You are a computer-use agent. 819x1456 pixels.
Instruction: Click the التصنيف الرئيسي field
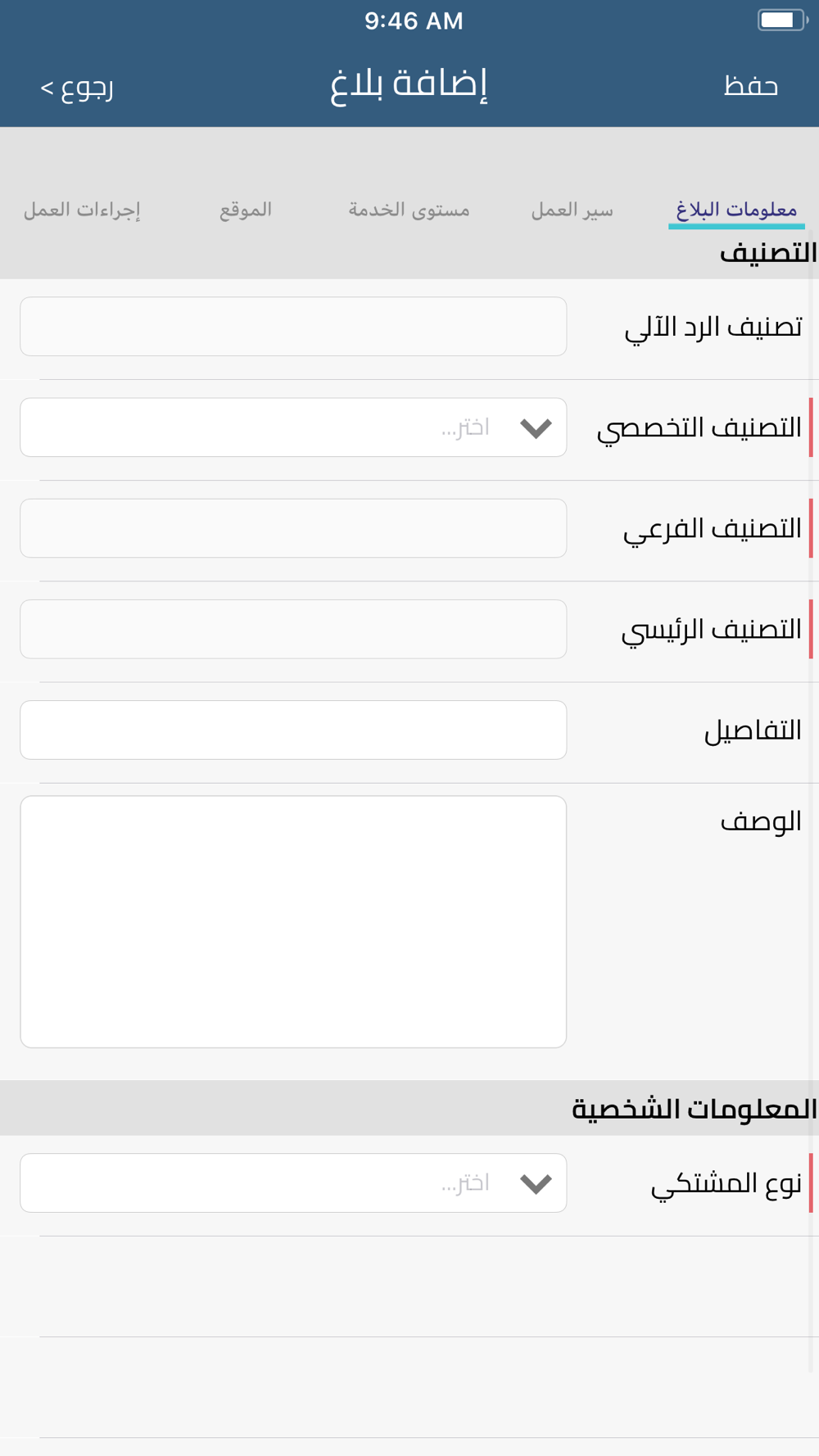click(293, 629)
